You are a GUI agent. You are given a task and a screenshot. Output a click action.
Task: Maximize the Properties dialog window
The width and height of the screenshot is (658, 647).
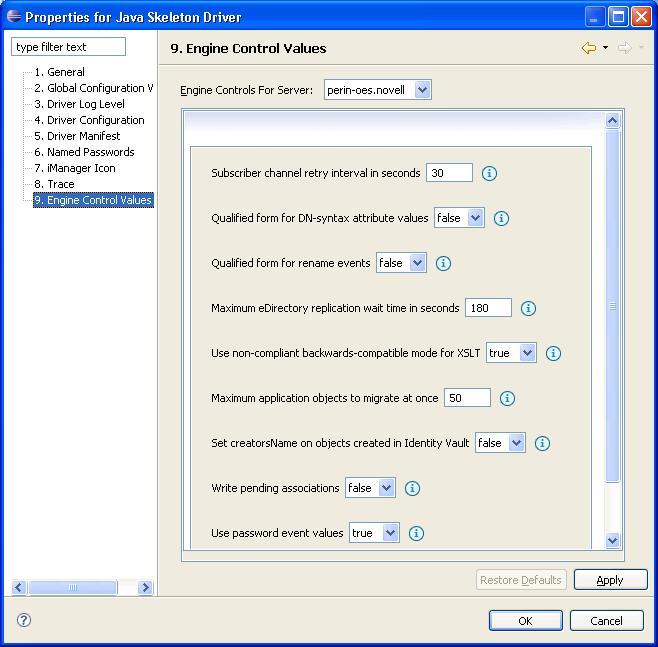pos(618,17)
